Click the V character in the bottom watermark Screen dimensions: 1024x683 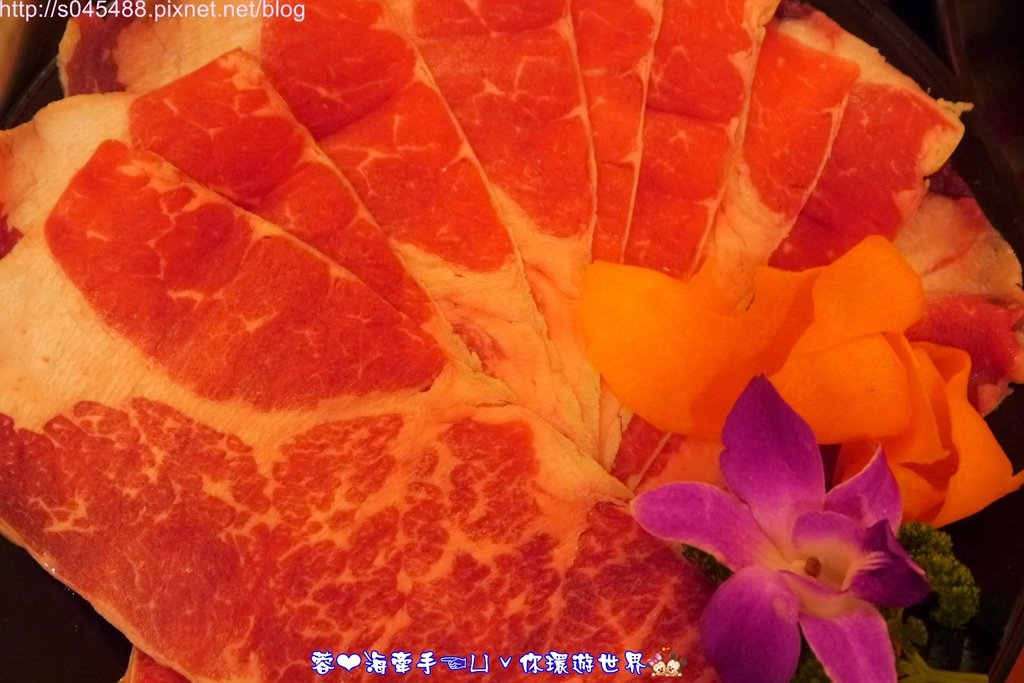pyautogui.click(x=505, y=664)
